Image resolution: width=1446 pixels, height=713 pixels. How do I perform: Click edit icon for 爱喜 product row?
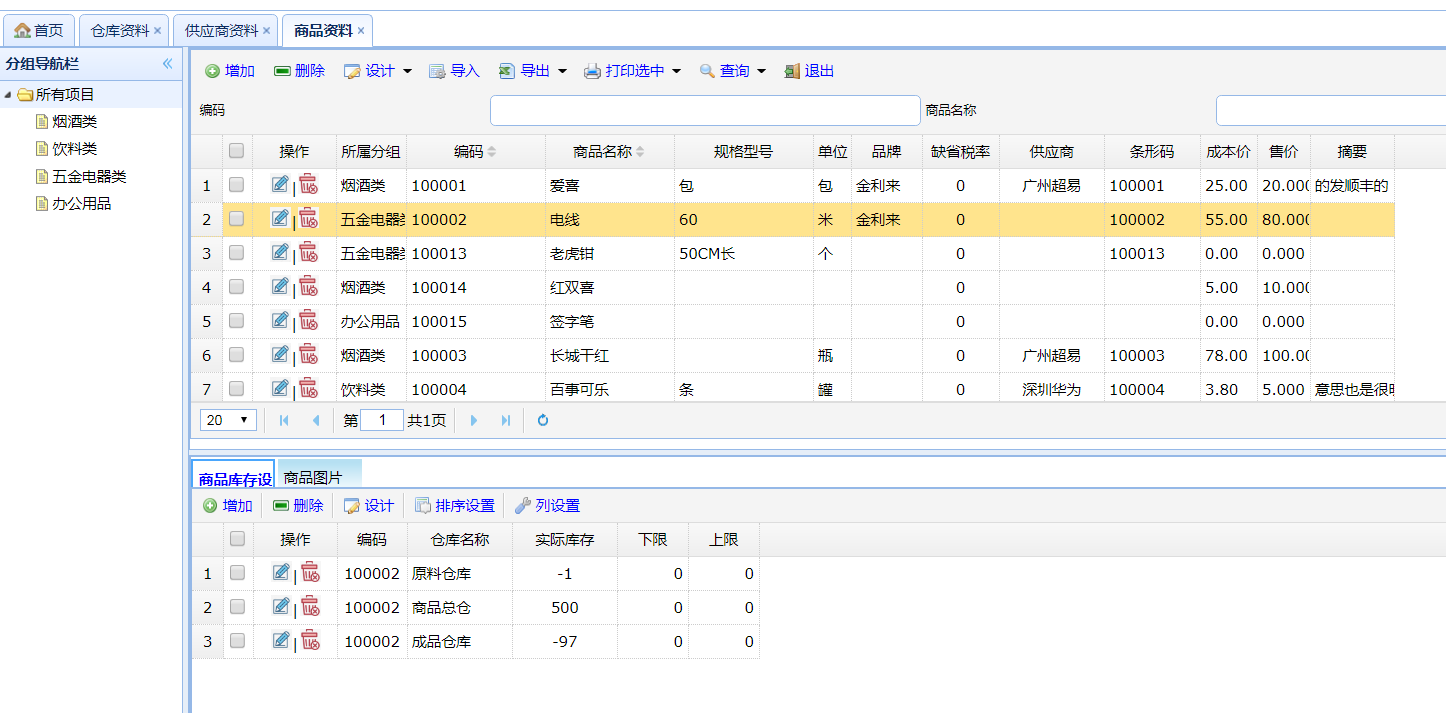280,184
